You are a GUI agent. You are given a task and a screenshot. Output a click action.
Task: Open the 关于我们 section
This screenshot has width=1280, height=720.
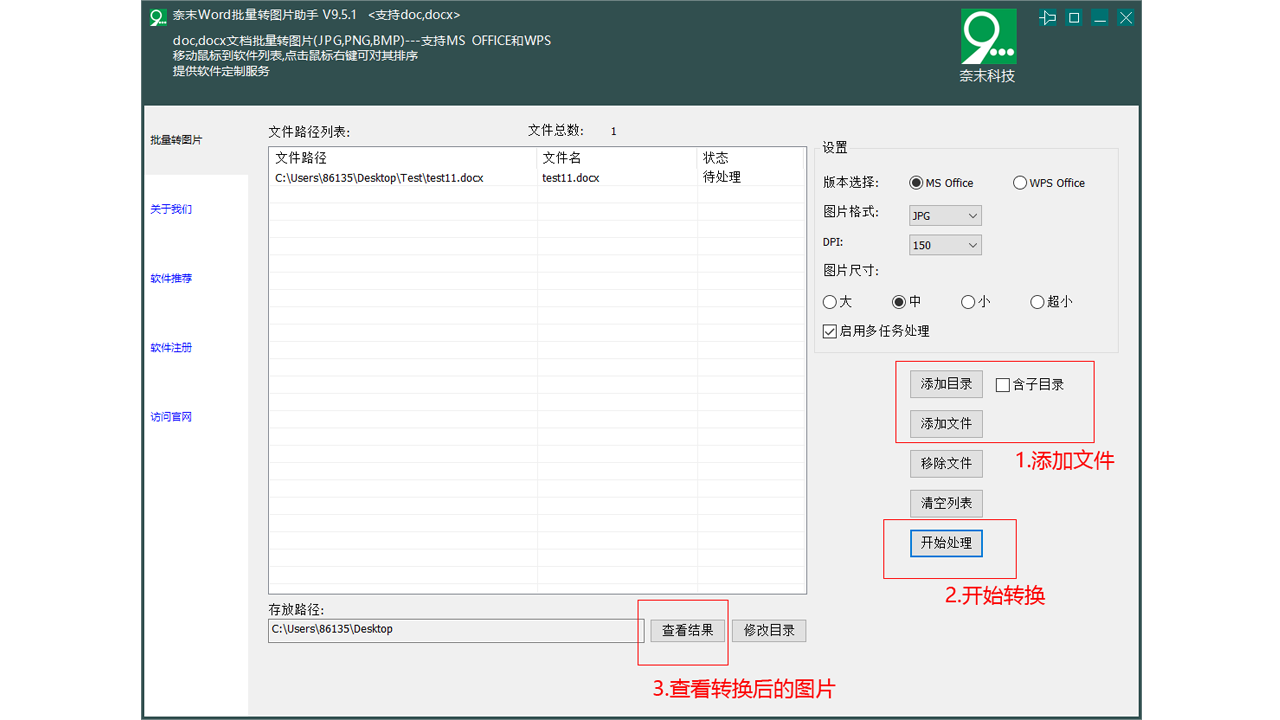[170, 209]
